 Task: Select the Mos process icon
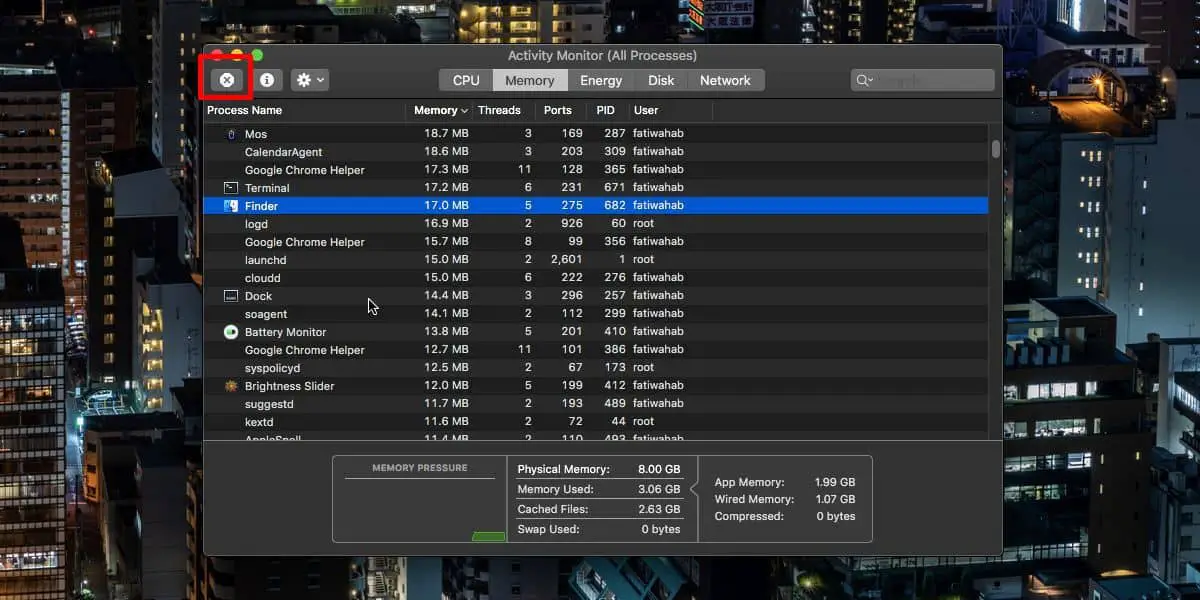coord(231,134)
